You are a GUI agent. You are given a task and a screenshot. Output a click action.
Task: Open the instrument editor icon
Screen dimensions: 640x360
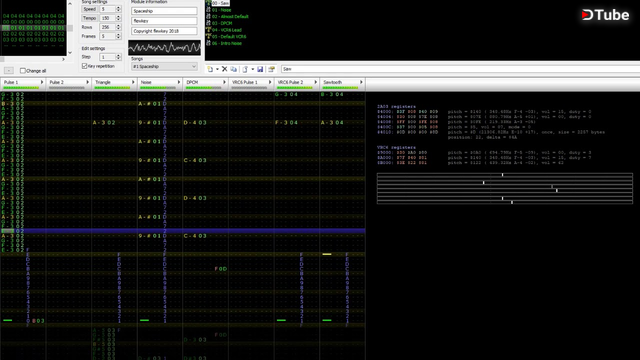[271, 69]
